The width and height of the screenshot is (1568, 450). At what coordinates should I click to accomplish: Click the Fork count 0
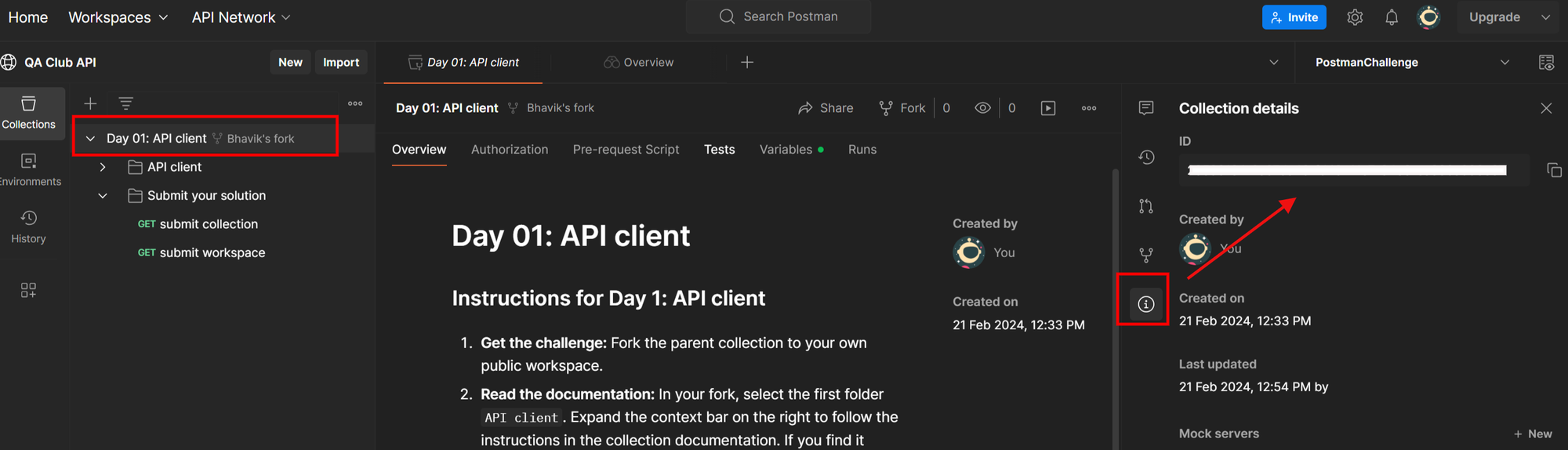(x=946, y=108)
